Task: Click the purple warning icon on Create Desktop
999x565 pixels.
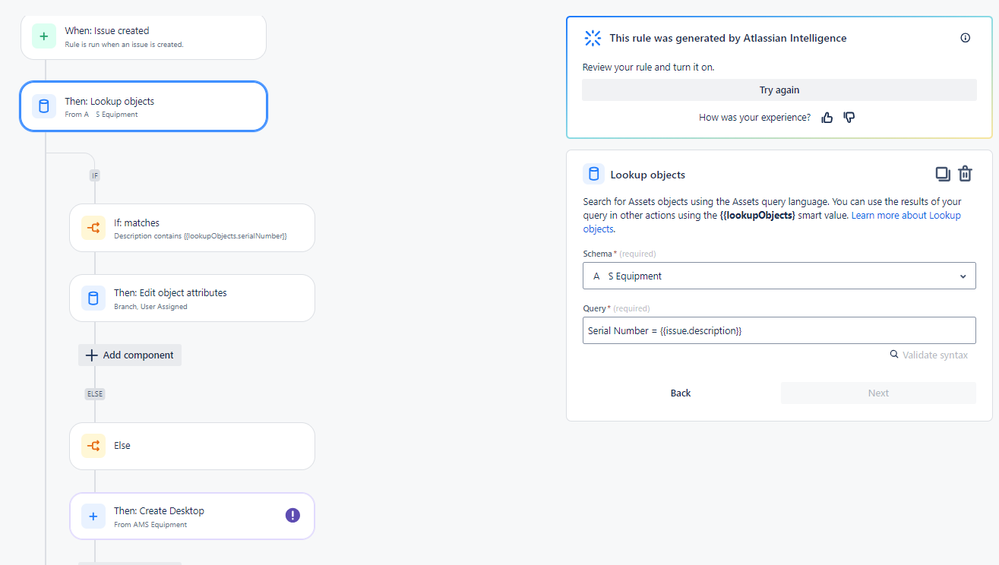Action: pyautogui.click(x=292, y=515)
